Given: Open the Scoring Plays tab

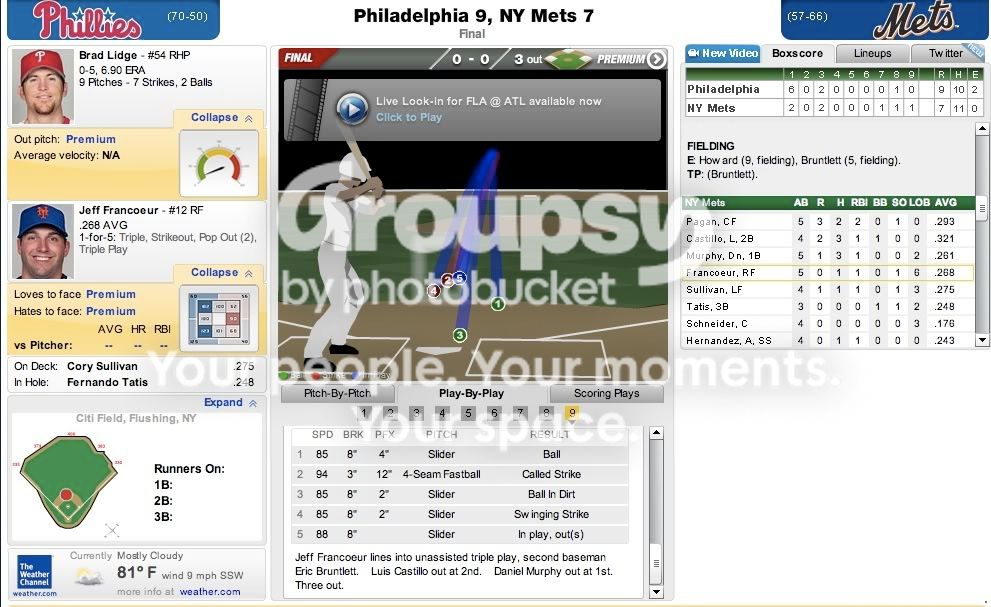Looking at the screenshot, I should (x=607, y=393).
